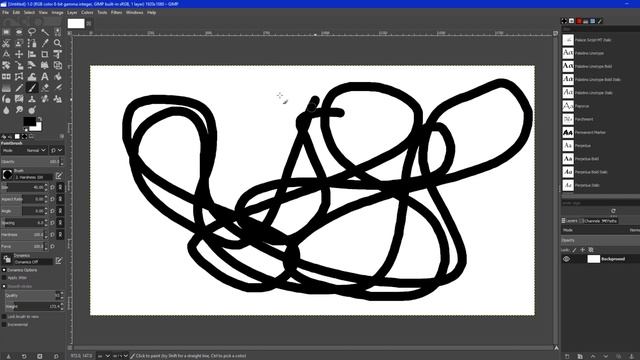This screenshot has width=640, height=360.
Task: Select the Text tool
Action: (x=45, y=76)
